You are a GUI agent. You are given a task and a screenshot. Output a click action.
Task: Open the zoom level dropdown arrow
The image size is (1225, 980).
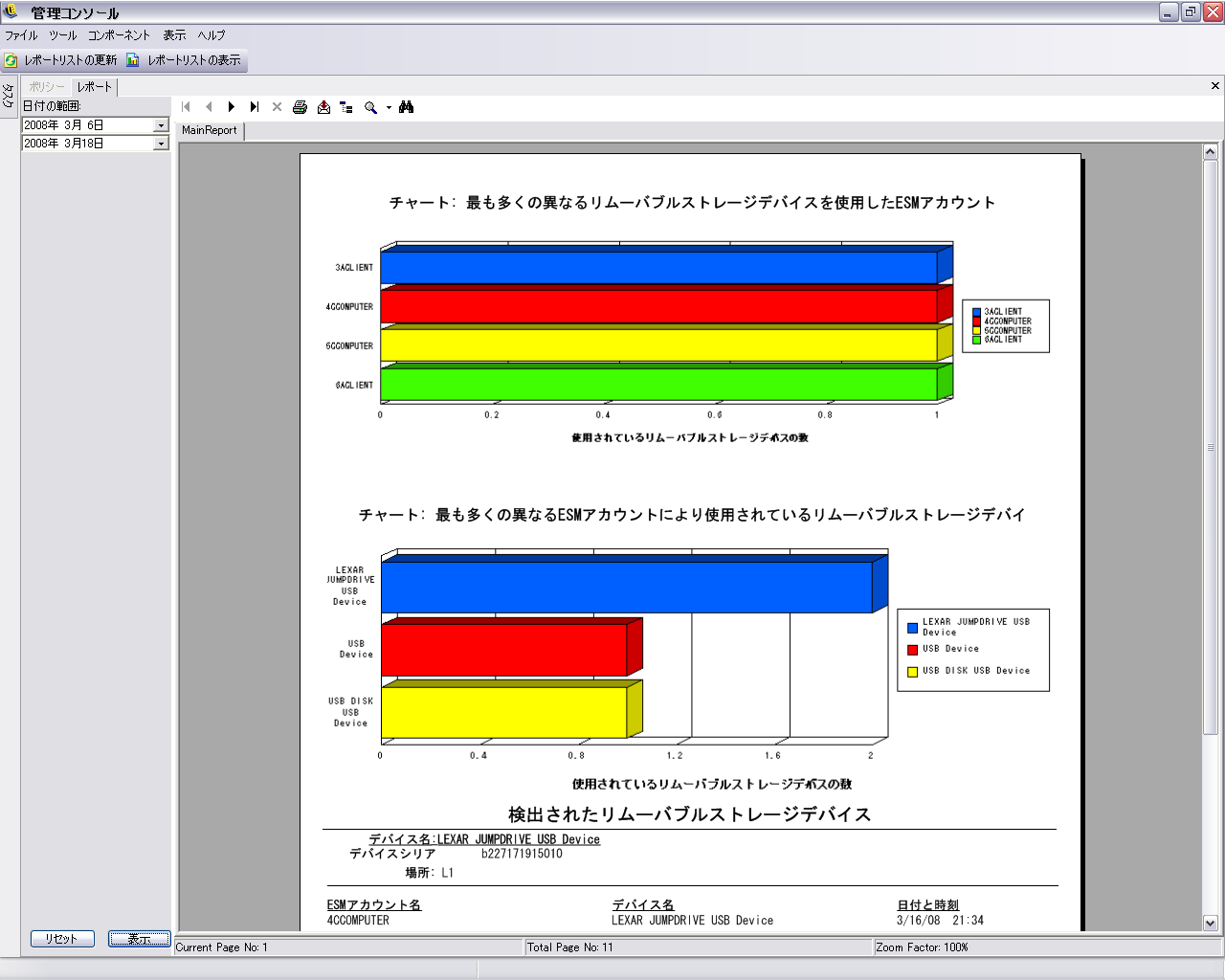tap(389, 108)
